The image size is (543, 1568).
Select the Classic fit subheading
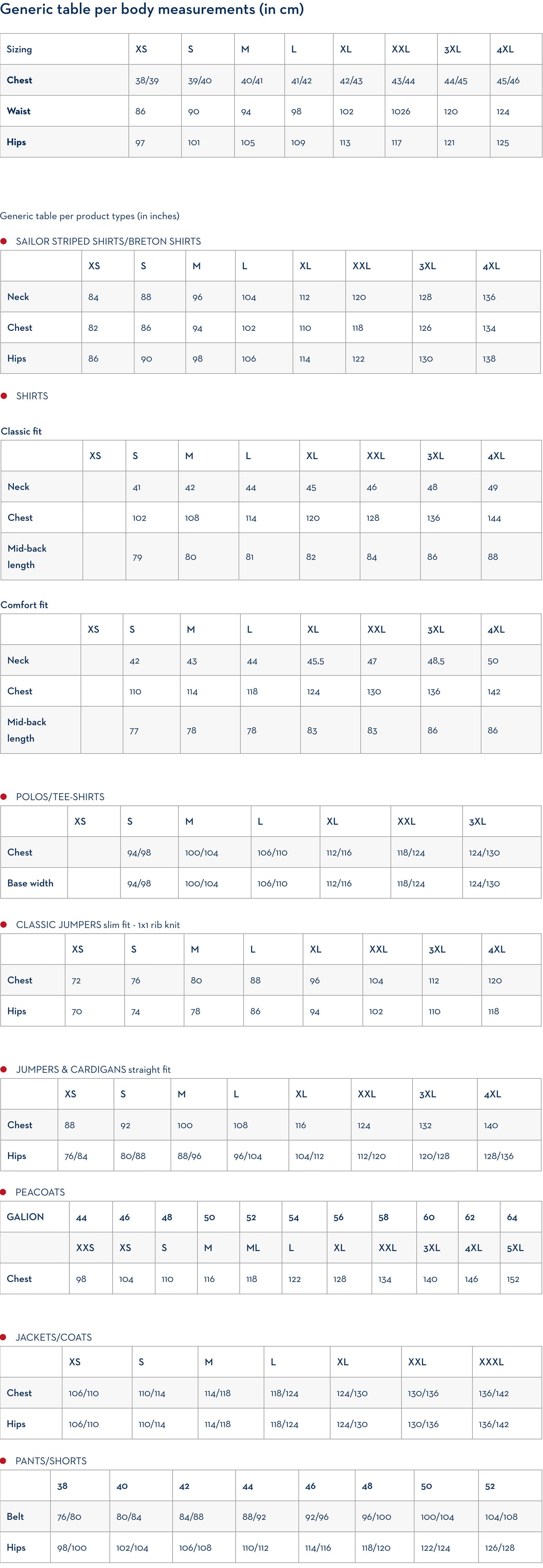(21, 431)
